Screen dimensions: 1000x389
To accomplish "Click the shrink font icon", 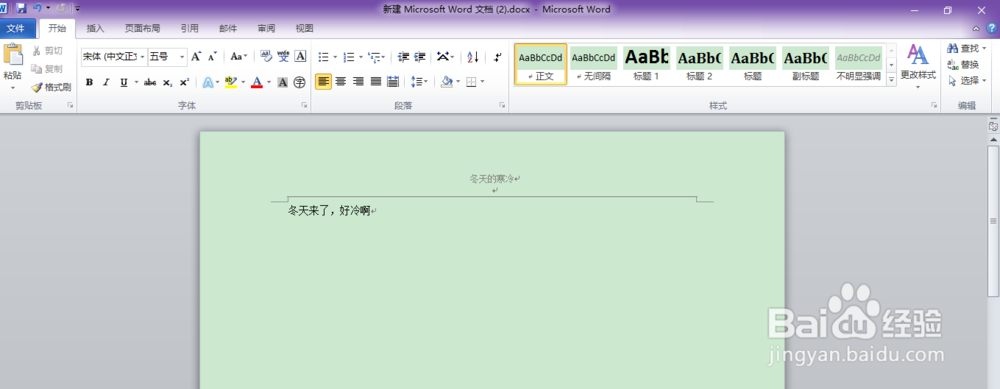I will click(x=213, y=57).
